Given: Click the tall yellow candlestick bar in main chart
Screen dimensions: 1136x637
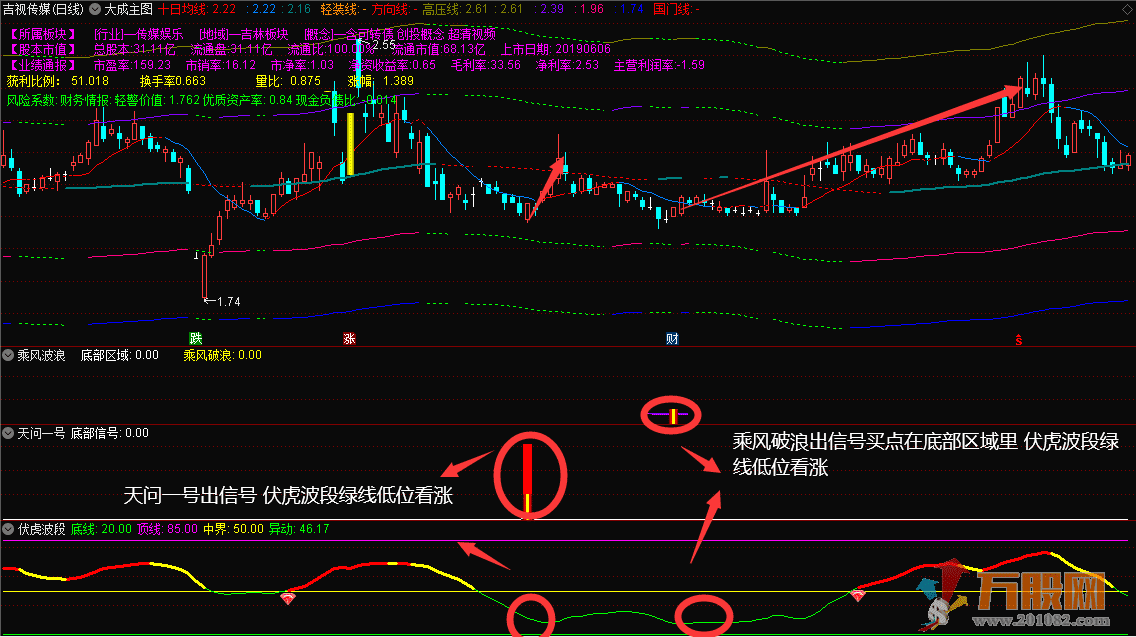Looking at the screenshot, I should [x=351, y=144].
